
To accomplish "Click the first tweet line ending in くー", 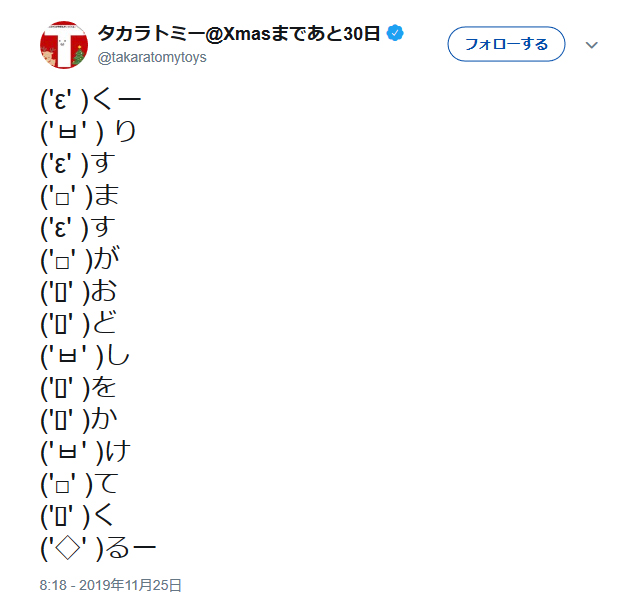I will (92, 99).
